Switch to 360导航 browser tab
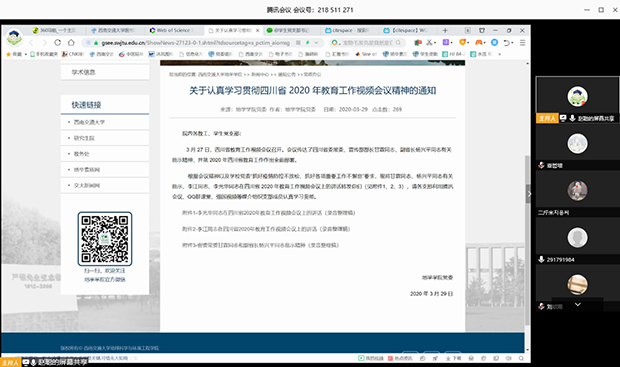This screenshot has height=367, width=620. pos(54,30)
